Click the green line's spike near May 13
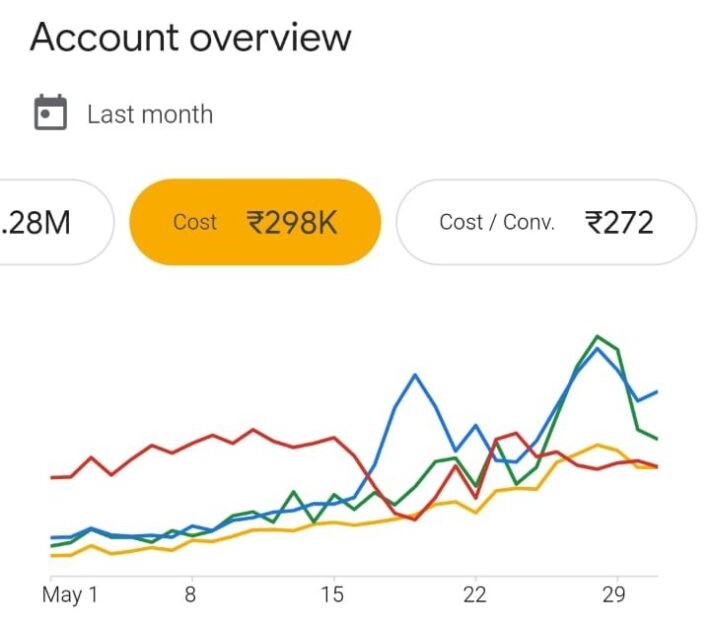The image size is (710, 644). tap(293, 492)
